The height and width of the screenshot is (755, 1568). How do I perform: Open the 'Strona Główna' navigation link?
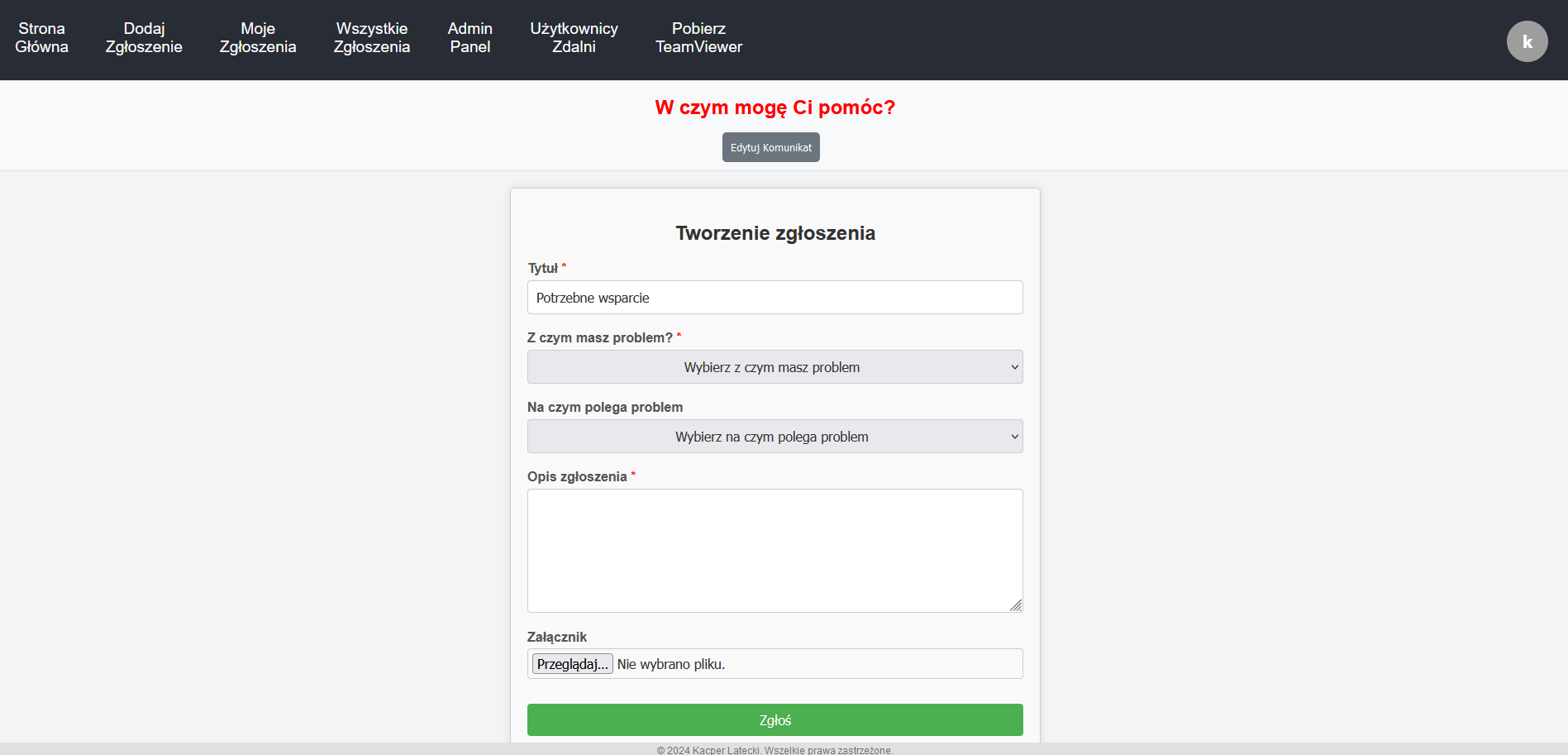(41, 38)
